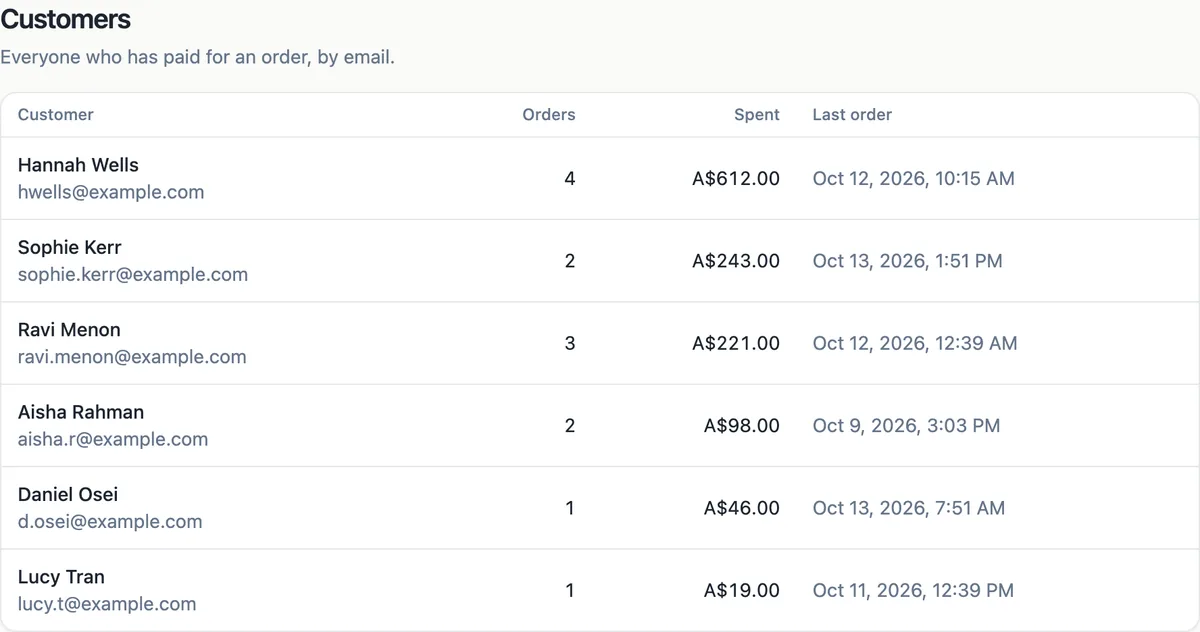Click the order count 1 for Daniel Osei
The height and width of the screenshot is (632, 1200).
(570, 508)
